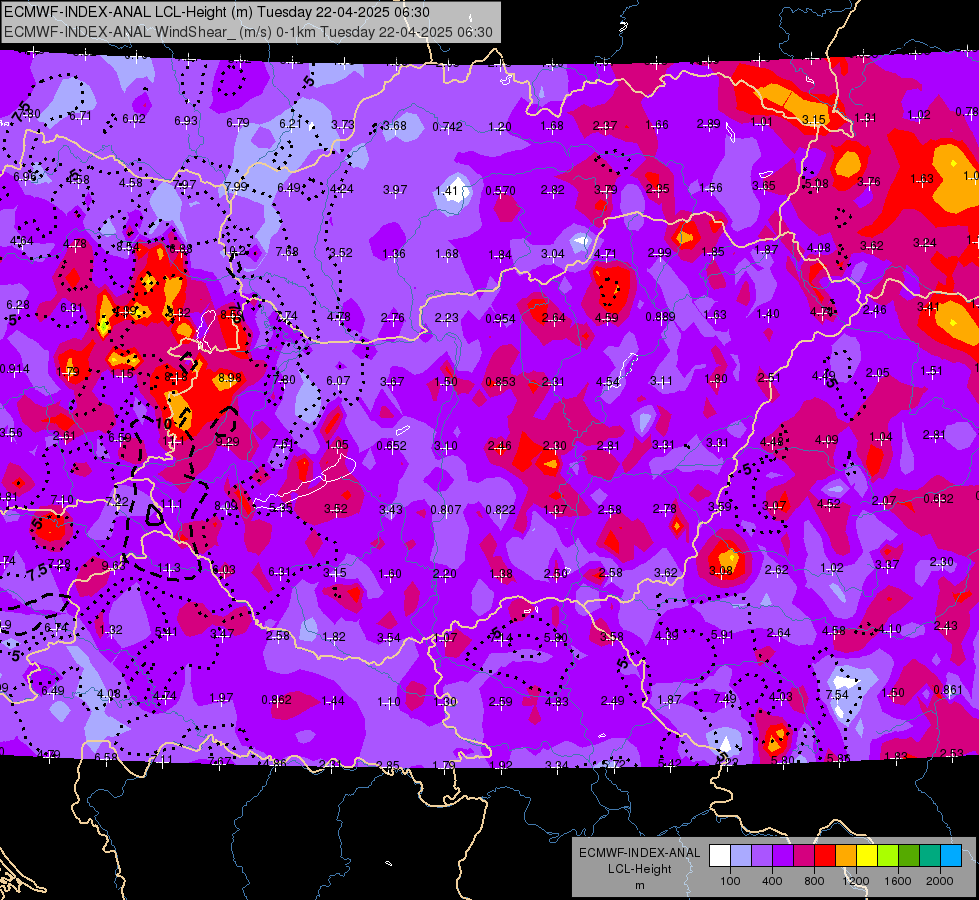Click the grid value '0.914'

click(x=14, y=368)
